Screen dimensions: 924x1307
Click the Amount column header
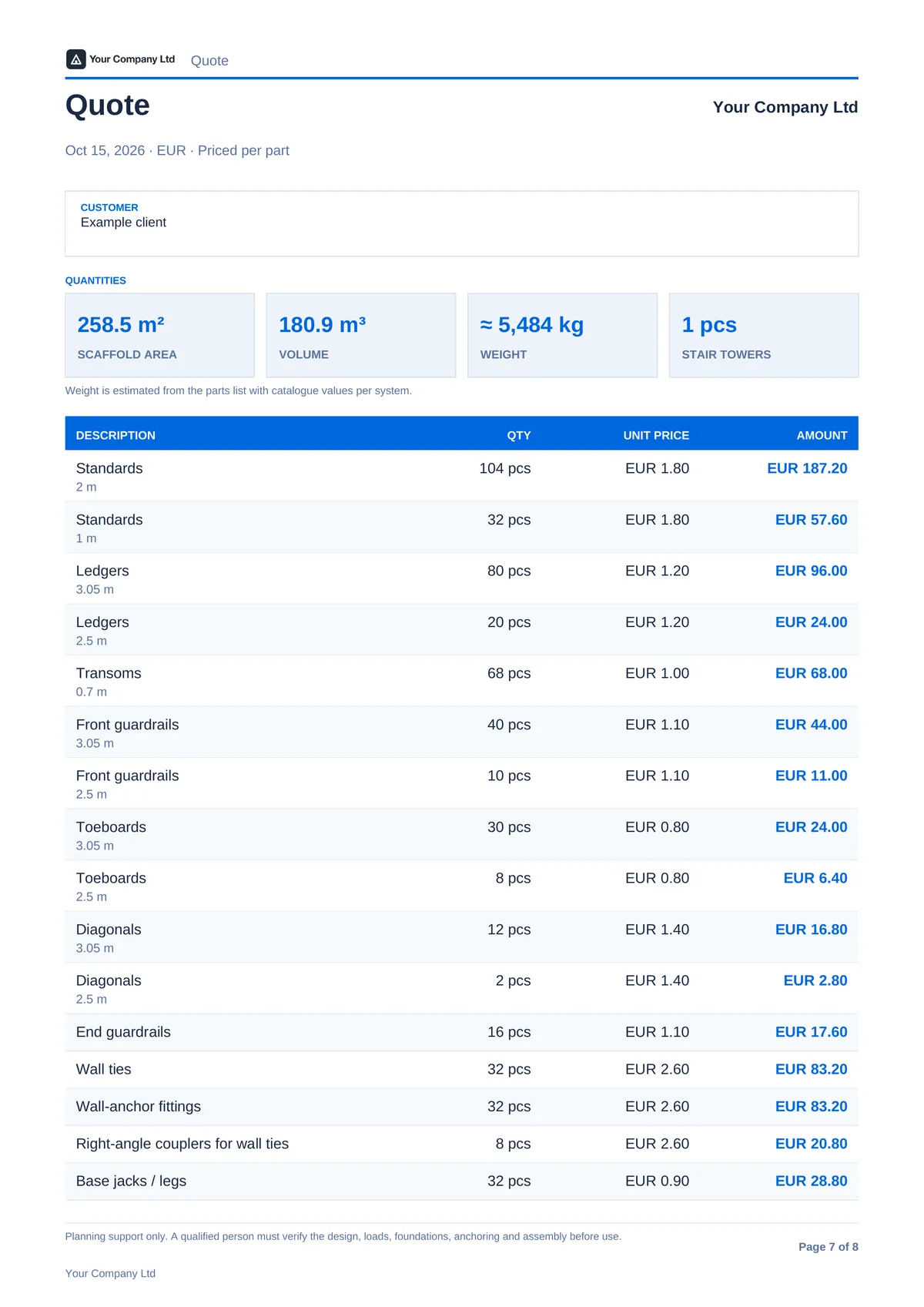tap(822, 435)
